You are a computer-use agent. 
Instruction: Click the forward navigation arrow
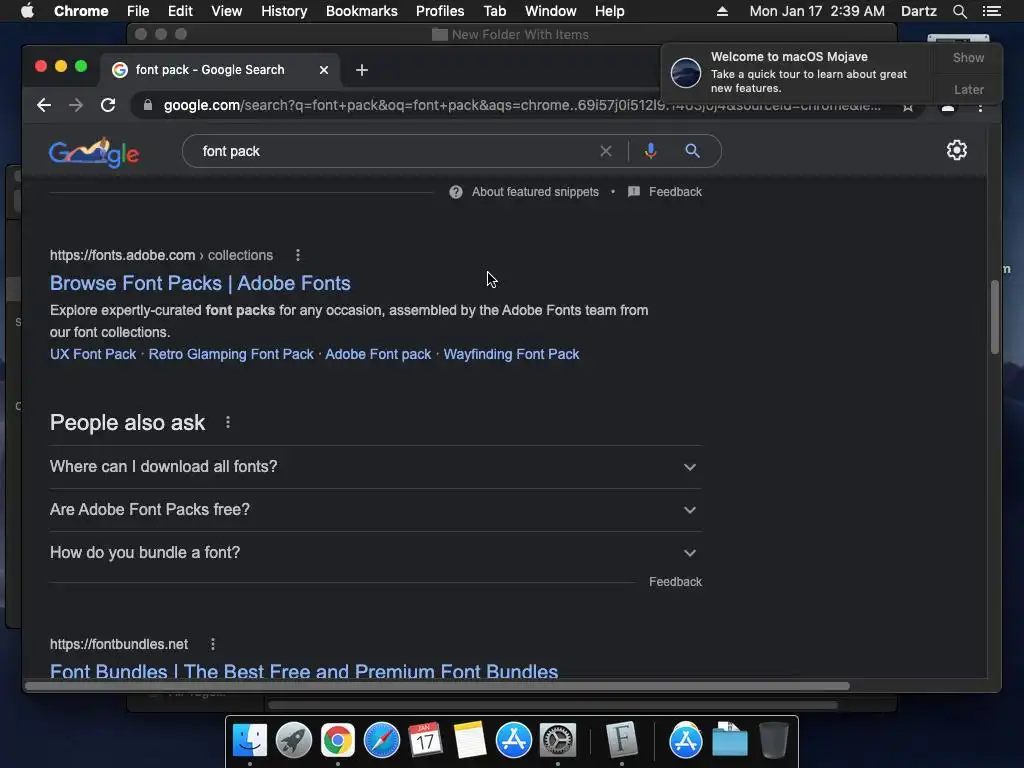[x=76, y=105]
